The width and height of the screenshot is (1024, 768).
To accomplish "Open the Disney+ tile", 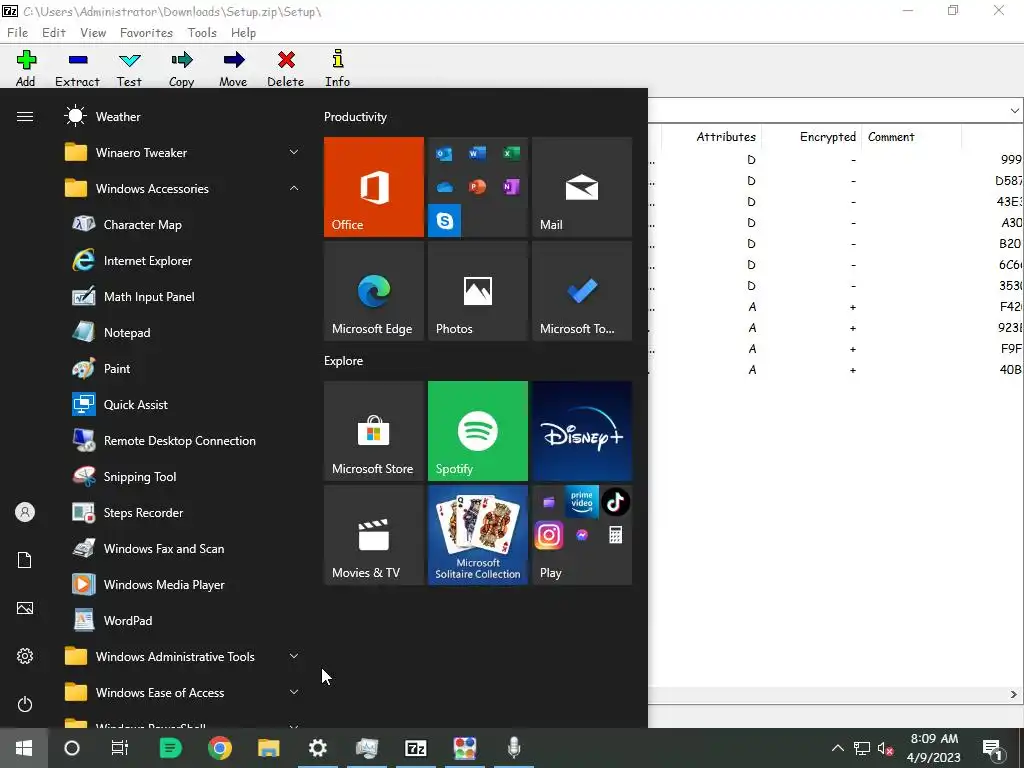I will (x=582, y=431).
